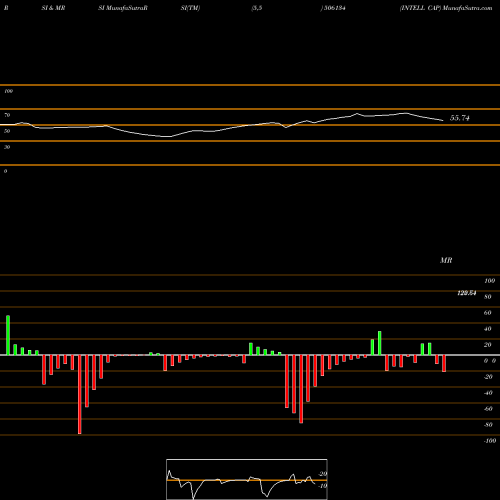
Task: Click the RSI axis label 50 on the left
Action: tap(7, 131)
